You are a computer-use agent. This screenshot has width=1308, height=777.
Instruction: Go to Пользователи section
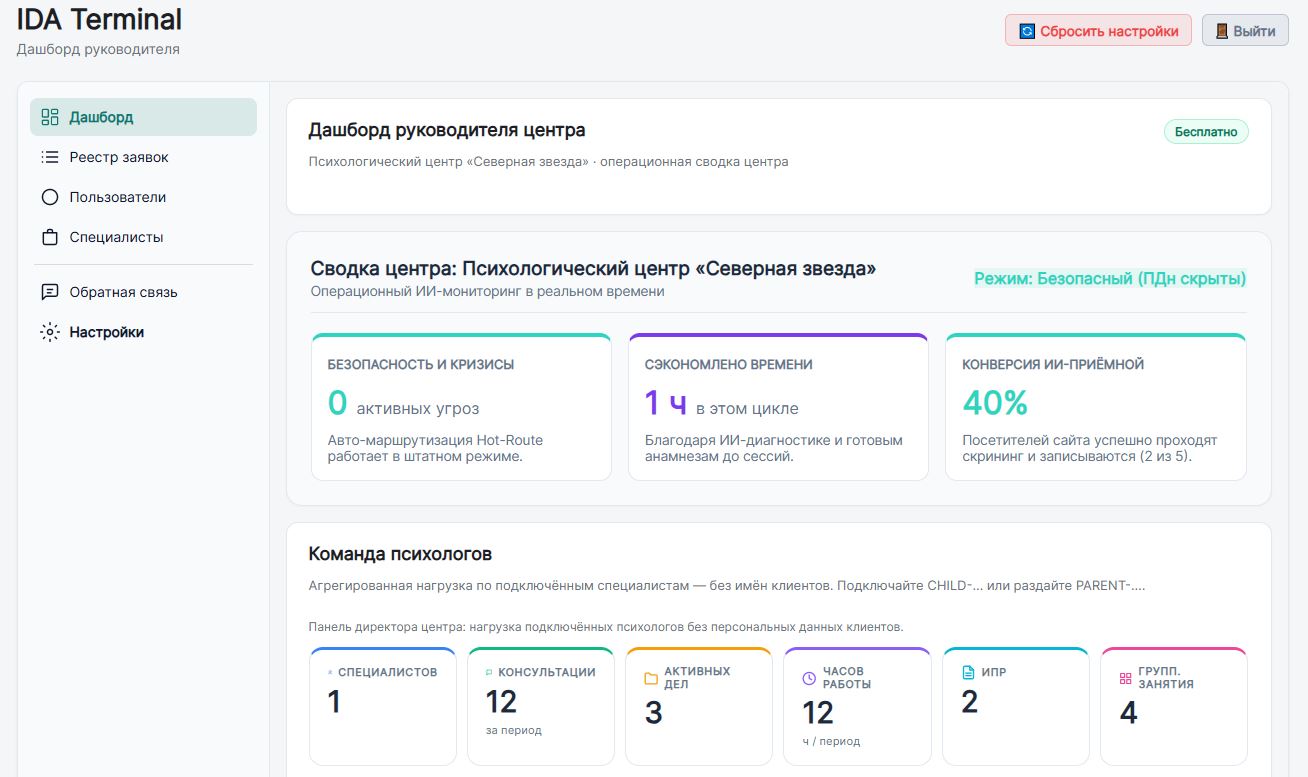point(143,197)
